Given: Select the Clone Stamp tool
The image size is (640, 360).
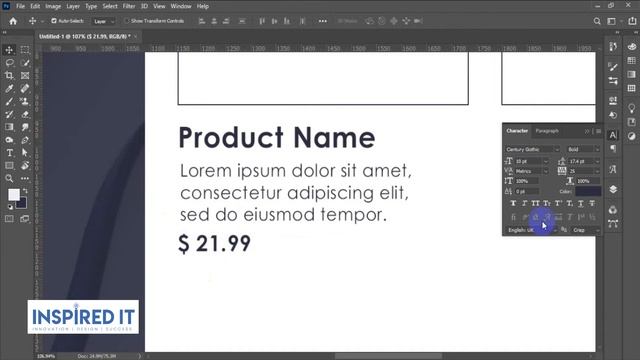Looking at the screenshot, I should (x=25, y=101).
